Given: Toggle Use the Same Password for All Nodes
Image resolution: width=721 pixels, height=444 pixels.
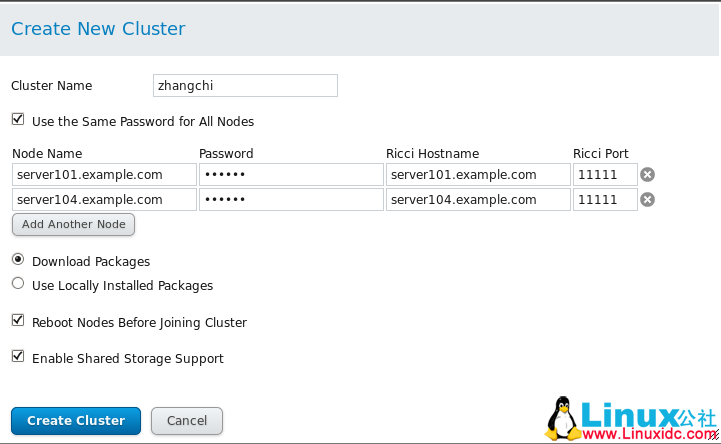Looking at the screenshot, I should pos(18,120).
